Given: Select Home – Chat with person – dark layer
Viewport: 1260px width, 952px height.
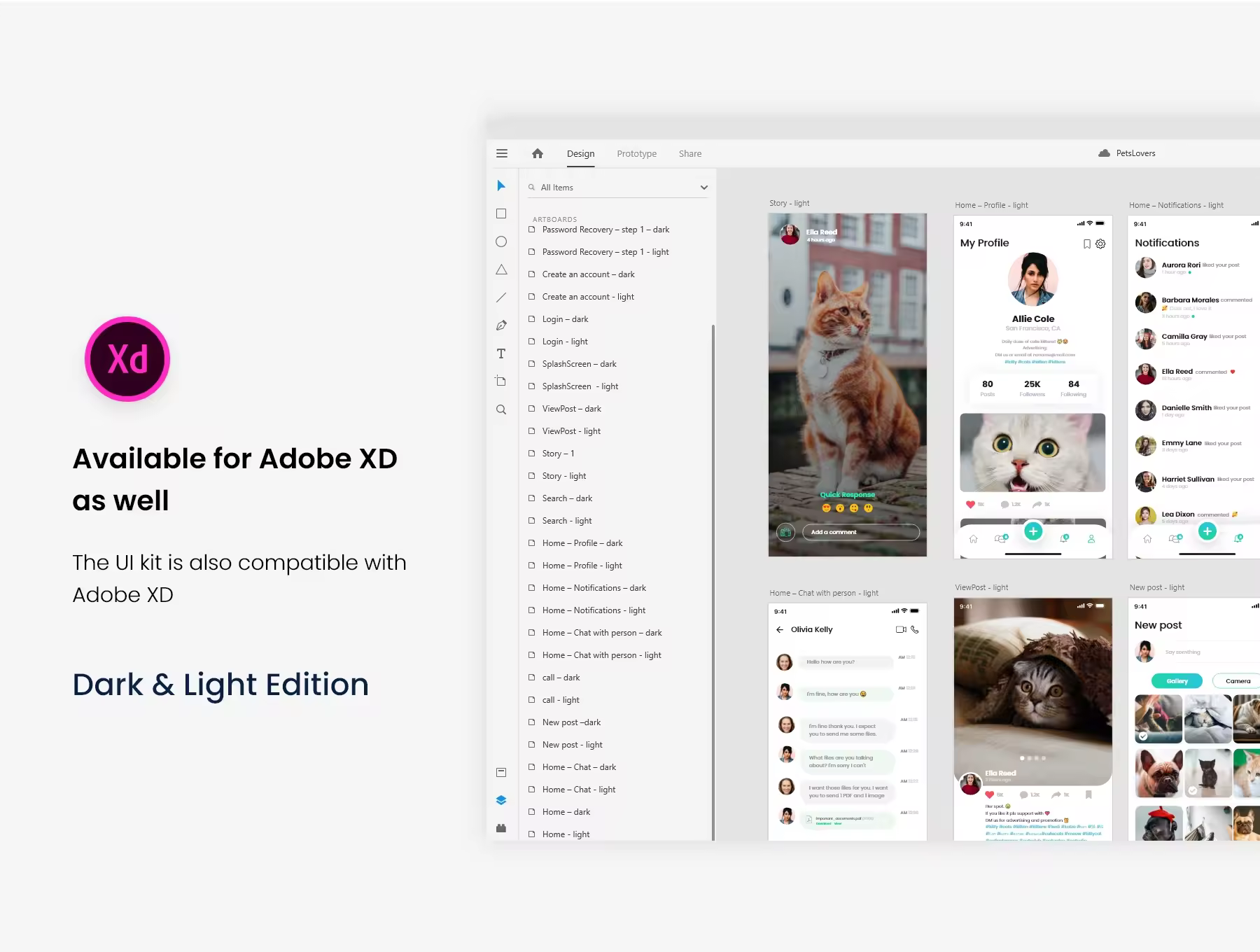Looking at the screenshot, I should click(602, 633).
